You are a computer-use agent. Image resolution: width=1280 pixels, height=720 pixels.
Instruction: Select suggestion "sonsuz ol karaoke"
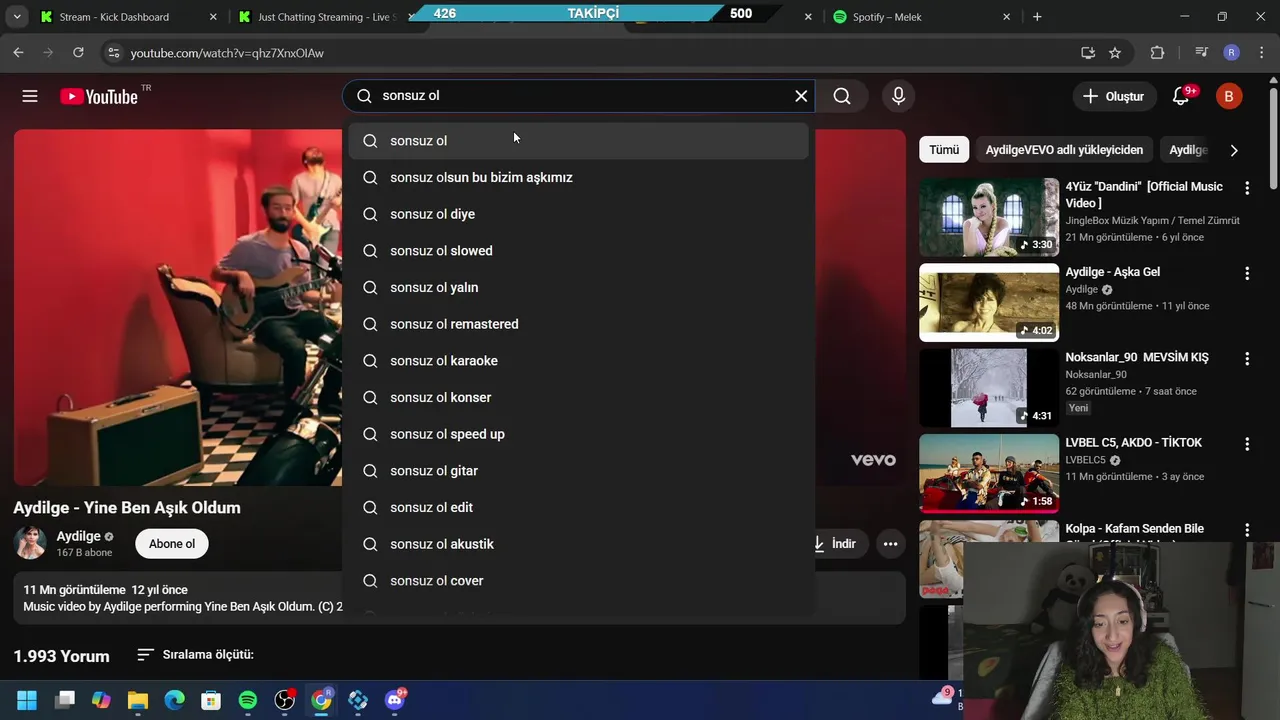[578, 361]
